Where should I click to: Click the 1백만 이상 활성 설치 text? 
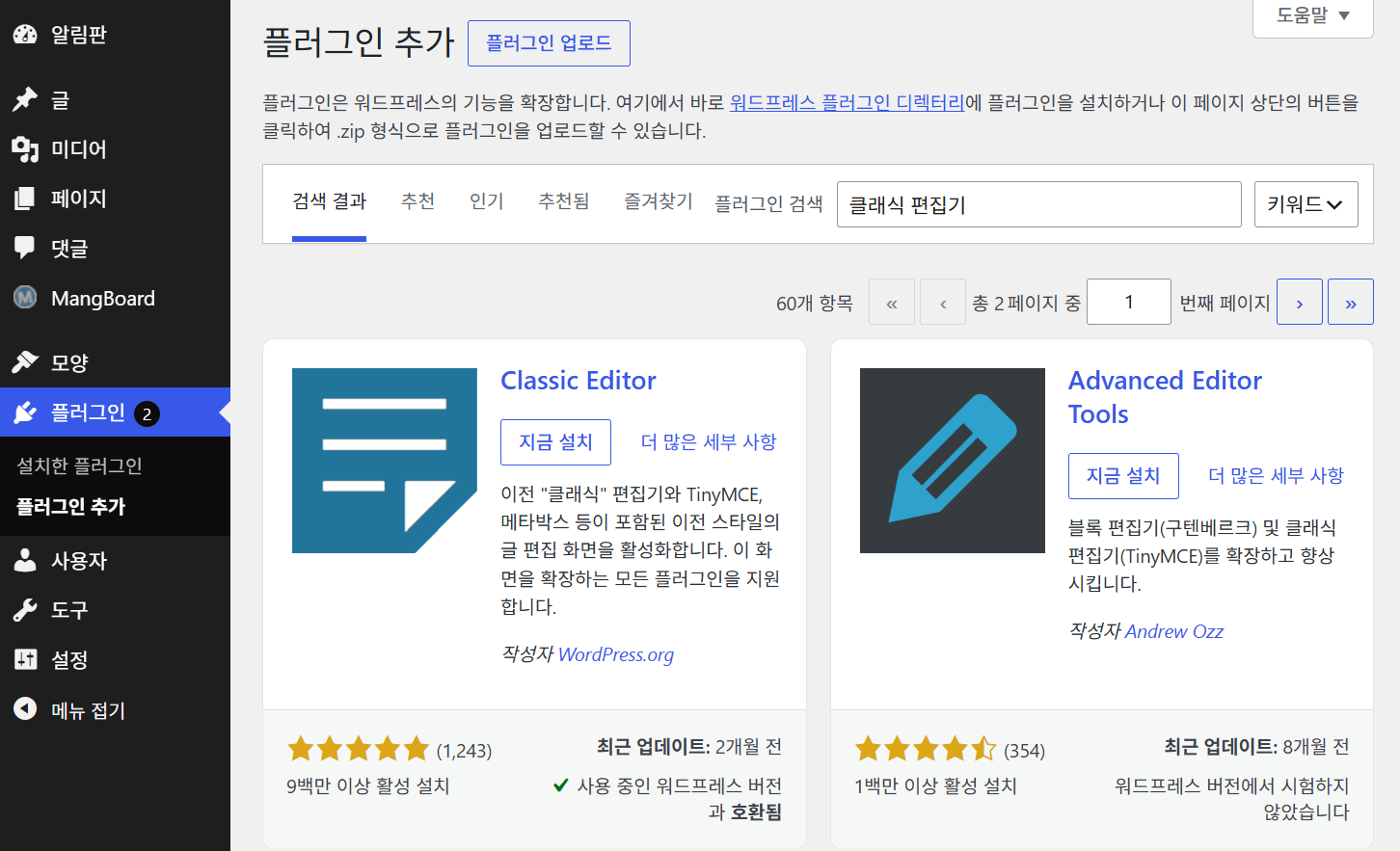tap(935, 786)
